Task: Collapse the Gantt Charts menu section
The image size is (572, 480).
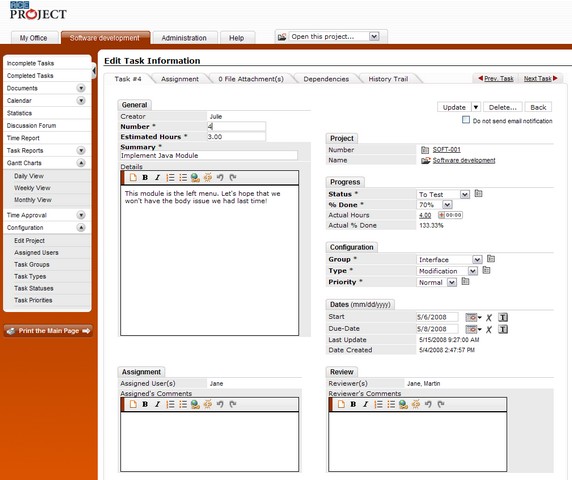Action: tap(81, 163)
